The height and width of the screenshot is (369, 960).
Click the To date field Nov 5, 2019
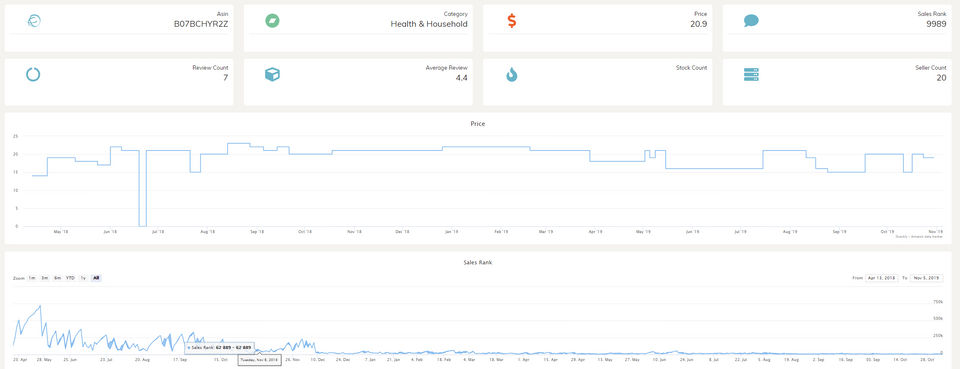tap(926, 278)
